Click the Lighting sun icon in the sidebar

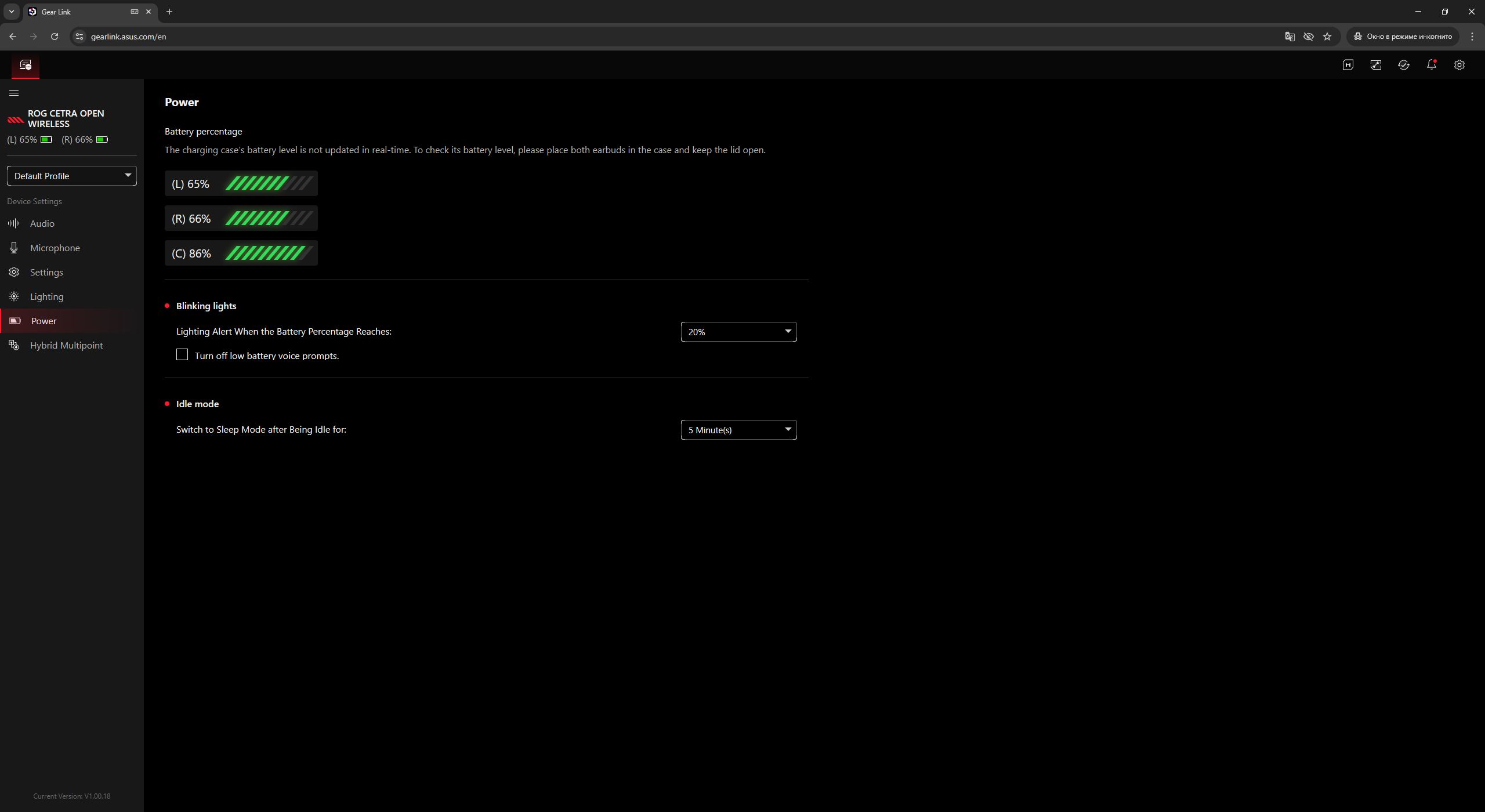click(14, 296)
